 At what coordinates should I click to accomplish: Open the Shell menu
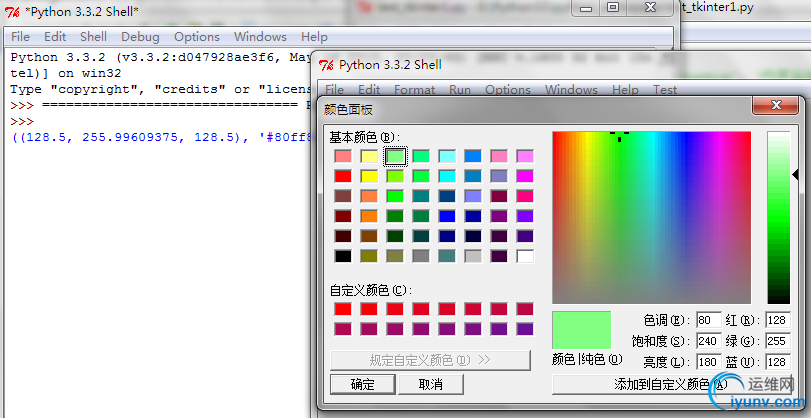coord(94,37)
